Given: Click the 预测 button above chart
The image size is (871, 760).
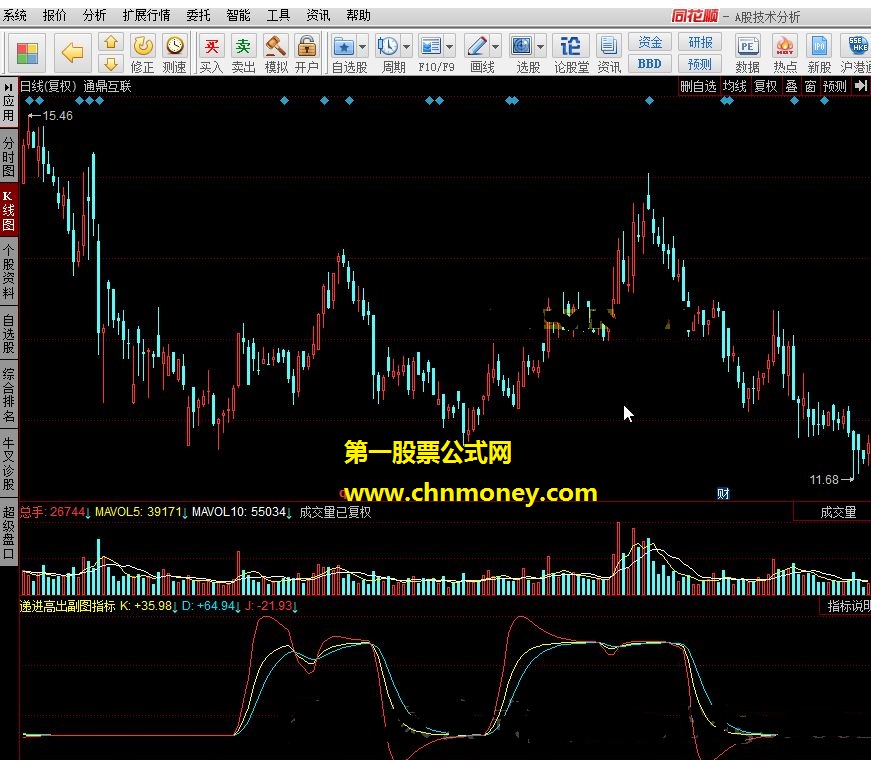Looking at the screenshot, I should tap(834, 86).
